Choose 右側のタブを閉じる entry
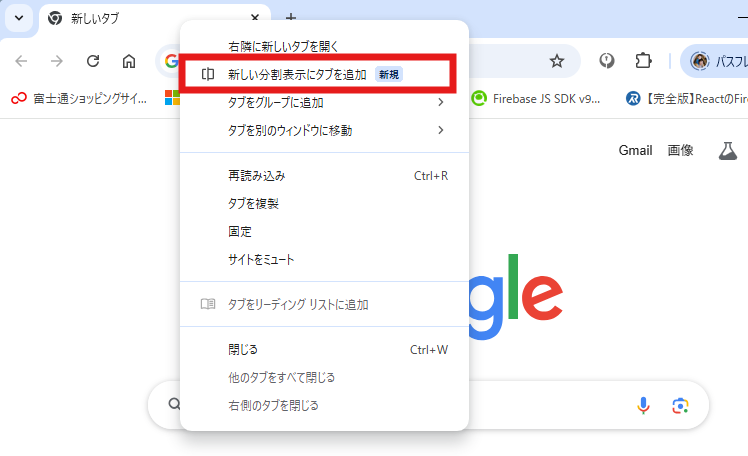Screen dimensions: 748x456 (x=324, y=405)
